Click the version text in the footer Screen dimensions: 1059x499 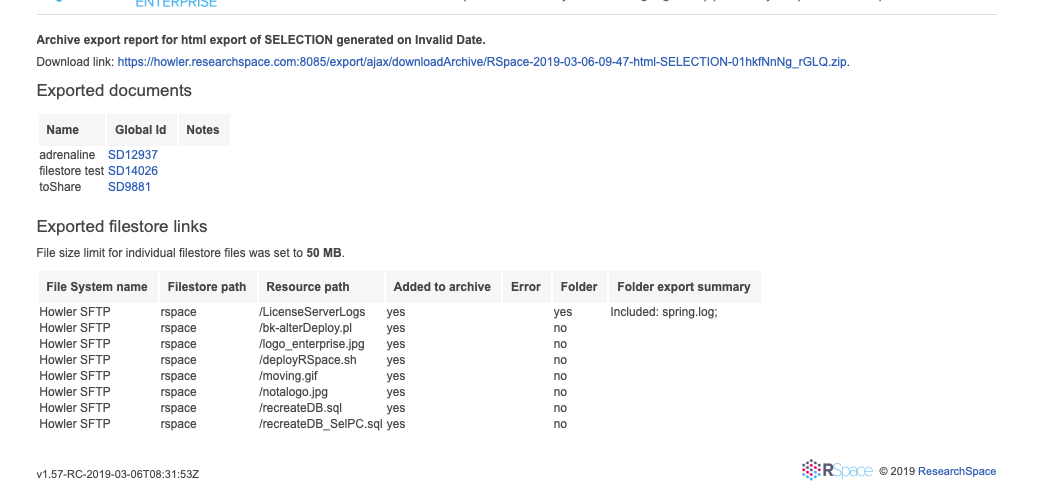pyautogui.click(x=125, y=473)
